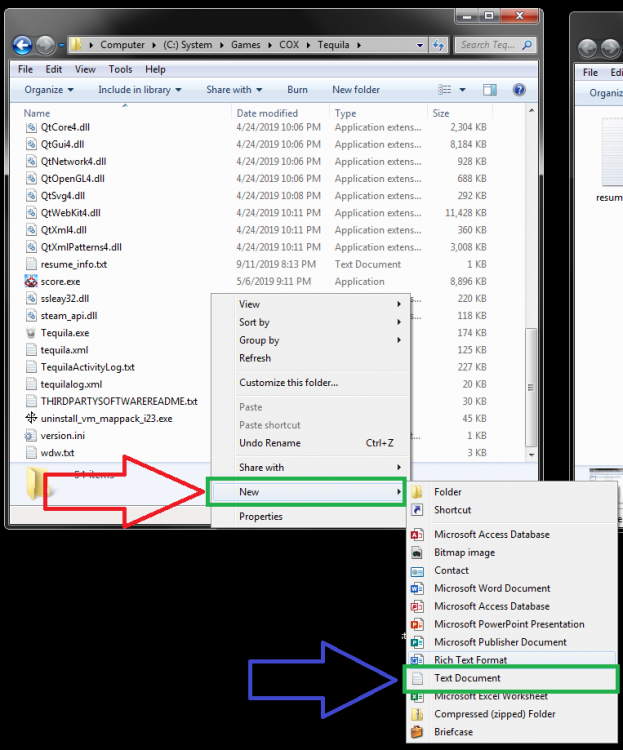623x750 pixels.
Task: Open Explorer help via question mark icon
Action: [519, 89]
